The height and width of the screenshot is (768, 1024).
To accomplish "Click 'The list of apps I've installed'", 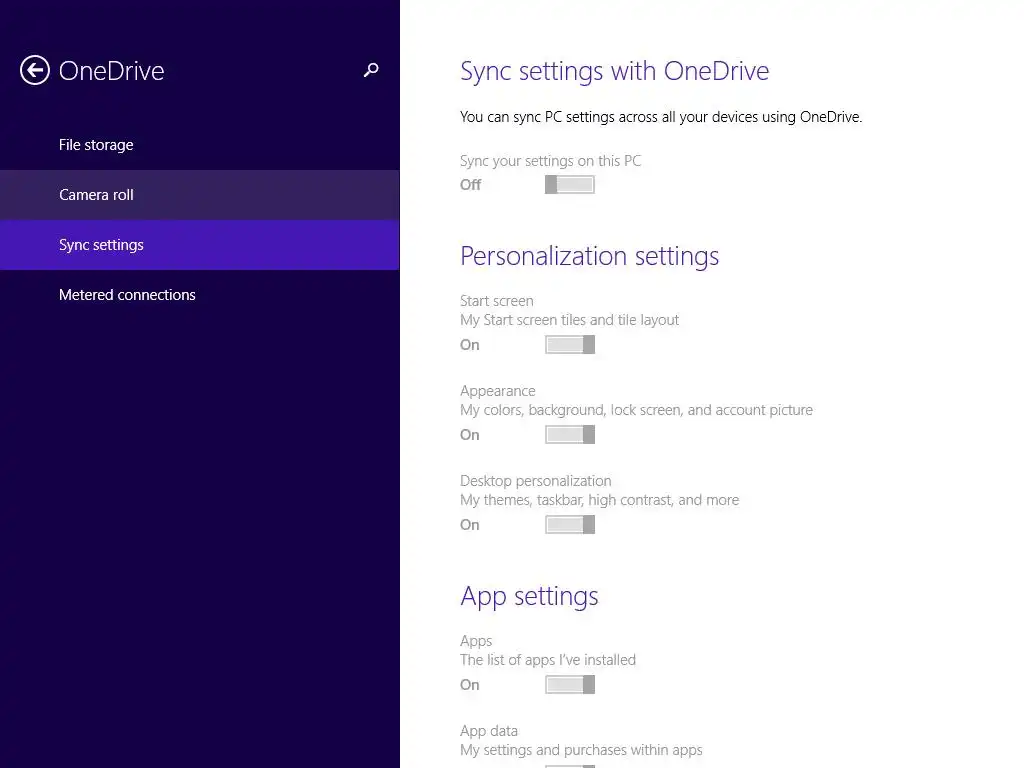I will (548, 660).
